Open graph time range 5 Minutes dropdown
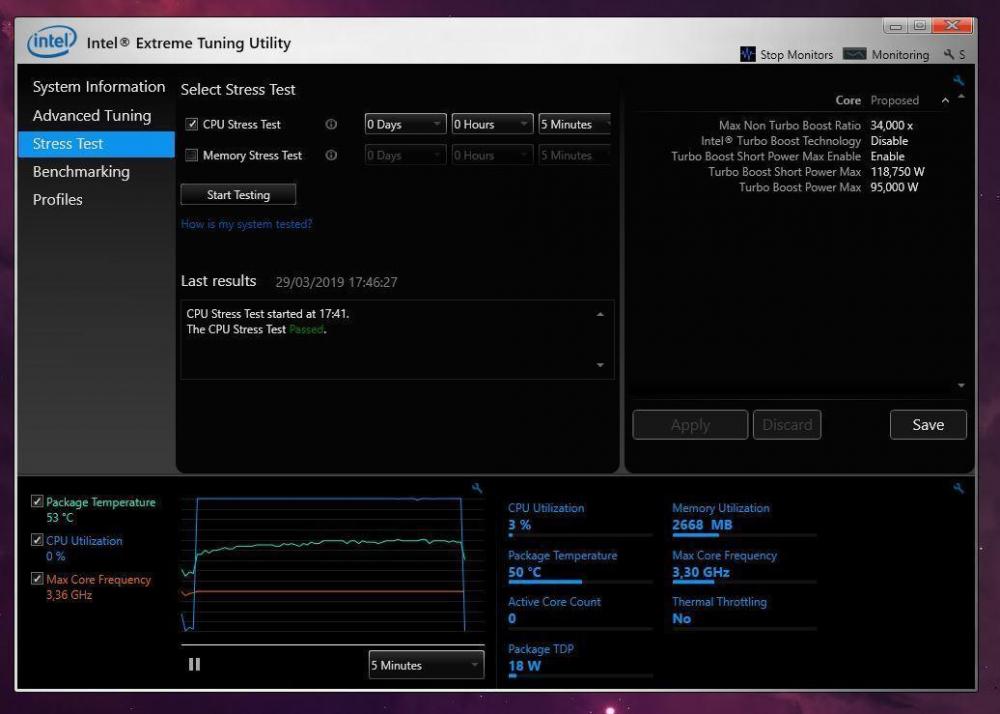 pos(426,665)
